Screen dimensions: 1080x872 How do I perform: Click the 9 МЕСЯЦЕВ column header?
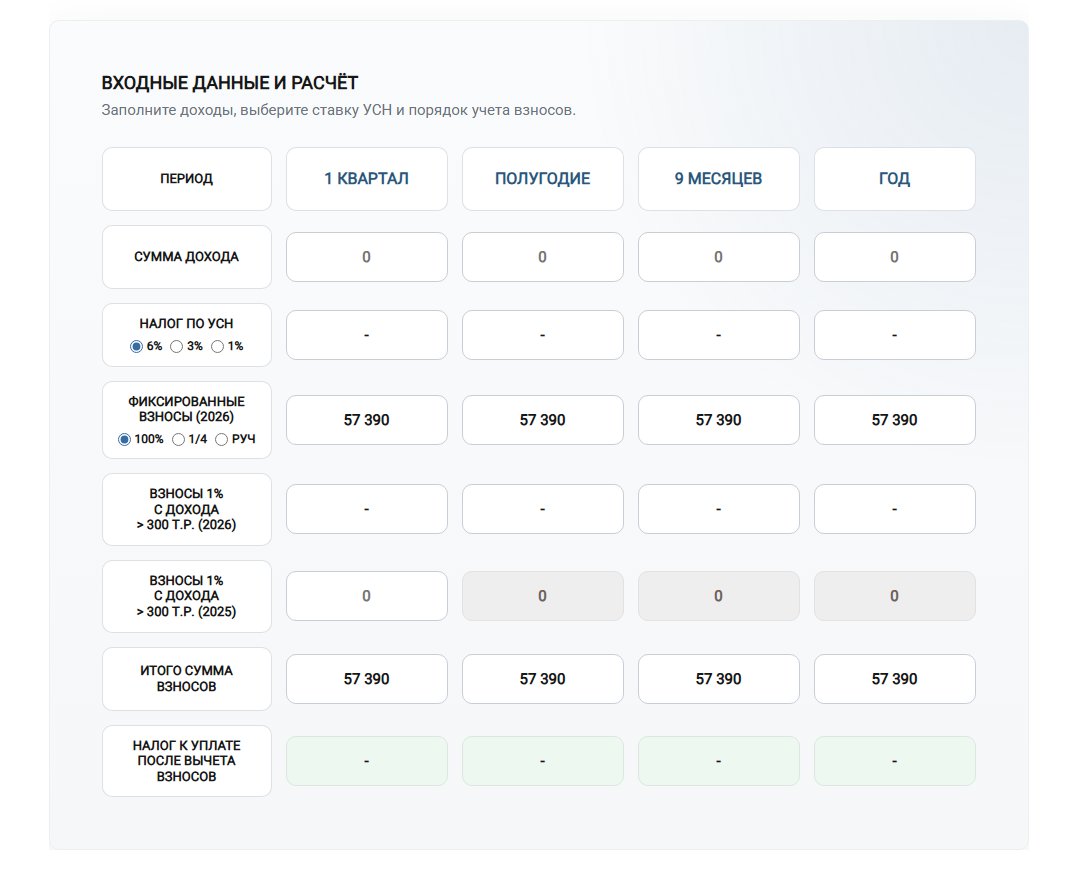(x=718, y=179)
